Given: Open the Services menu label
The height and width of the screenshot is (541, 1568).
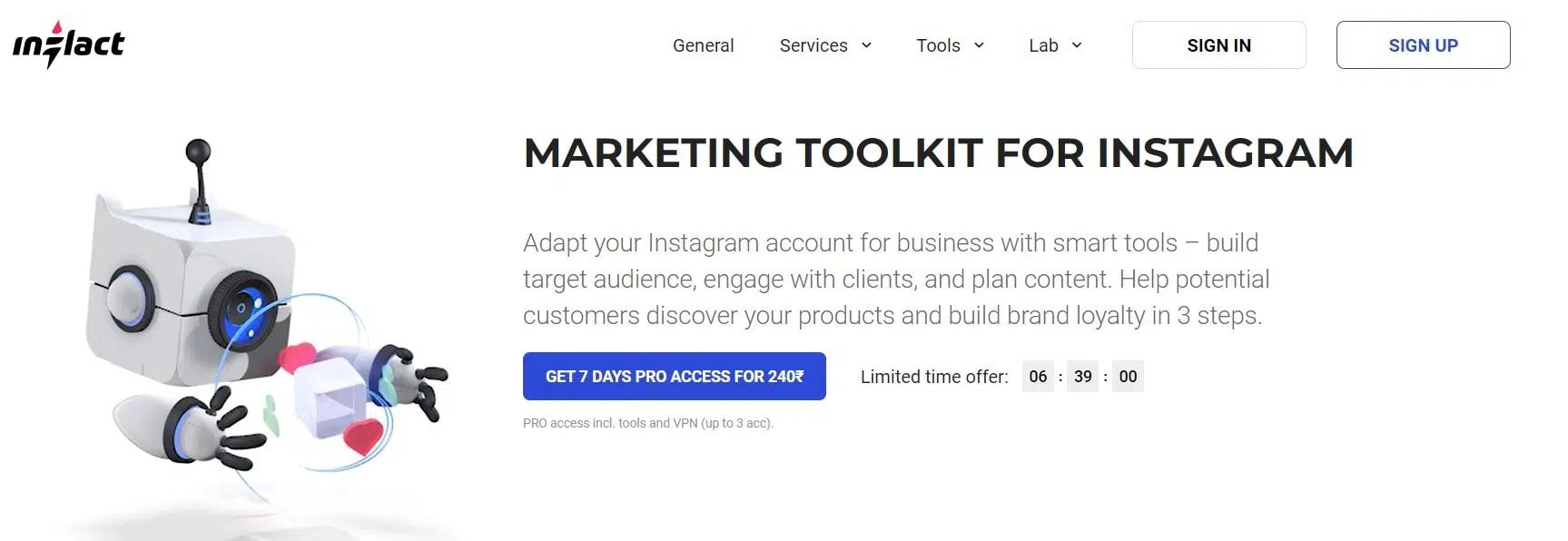Looking at the screenshot, I should pyautogui.click(x=813, y=45).
